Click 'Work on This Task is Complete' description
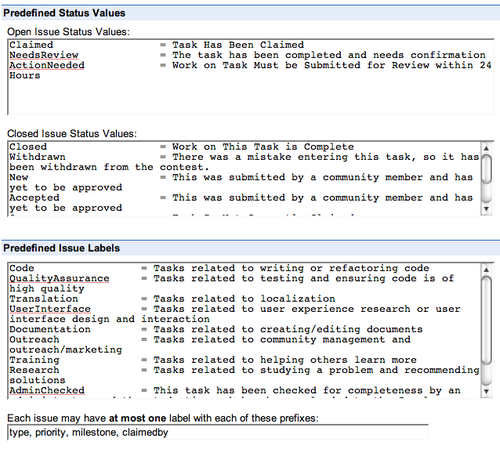 click(263, 147)
